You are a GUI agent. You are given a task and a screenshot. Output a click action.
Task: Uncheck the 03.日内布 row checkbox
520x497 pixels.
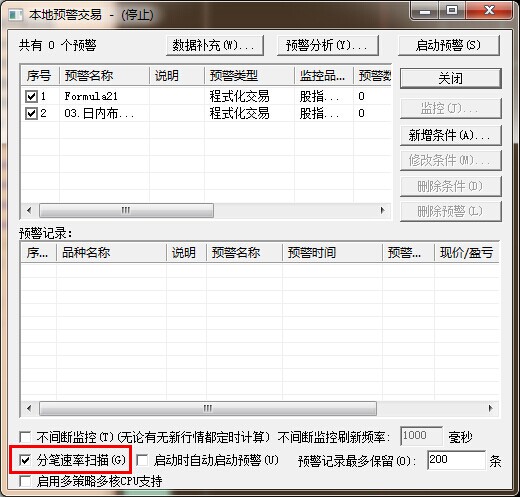[31, 113]
